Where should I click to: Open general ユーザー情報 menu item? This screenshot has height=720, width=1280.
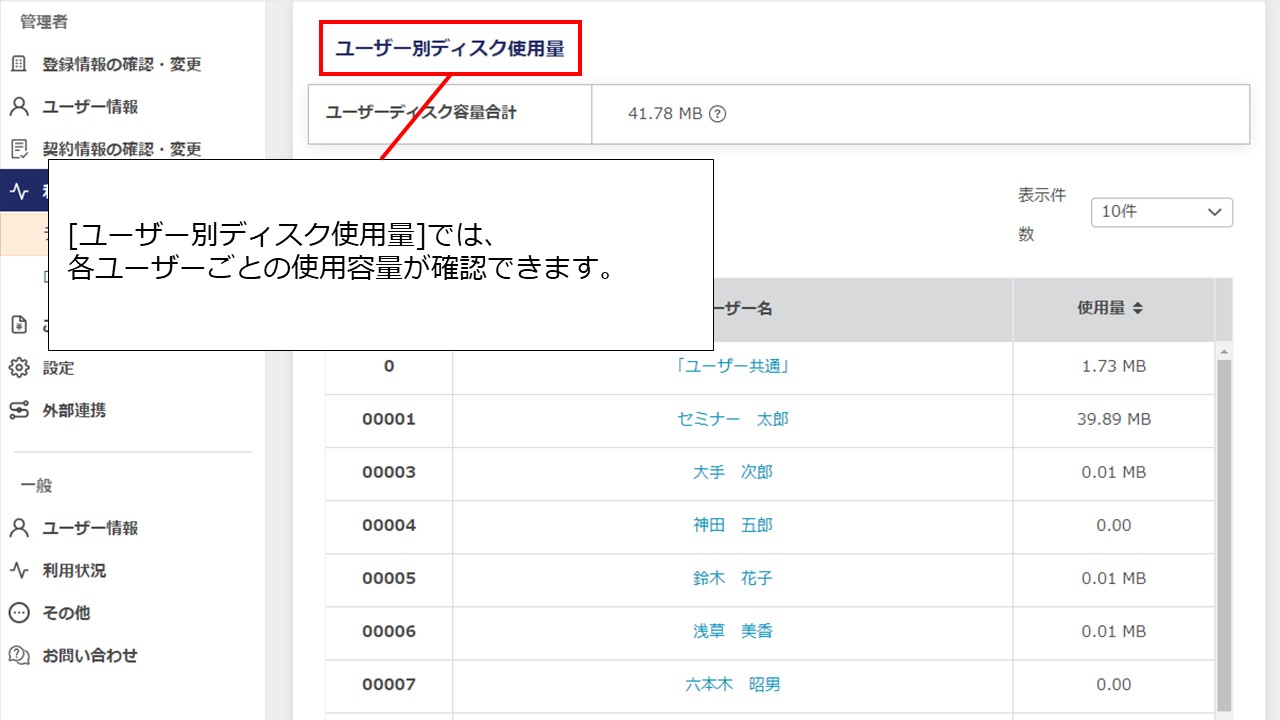click(90, 528)
